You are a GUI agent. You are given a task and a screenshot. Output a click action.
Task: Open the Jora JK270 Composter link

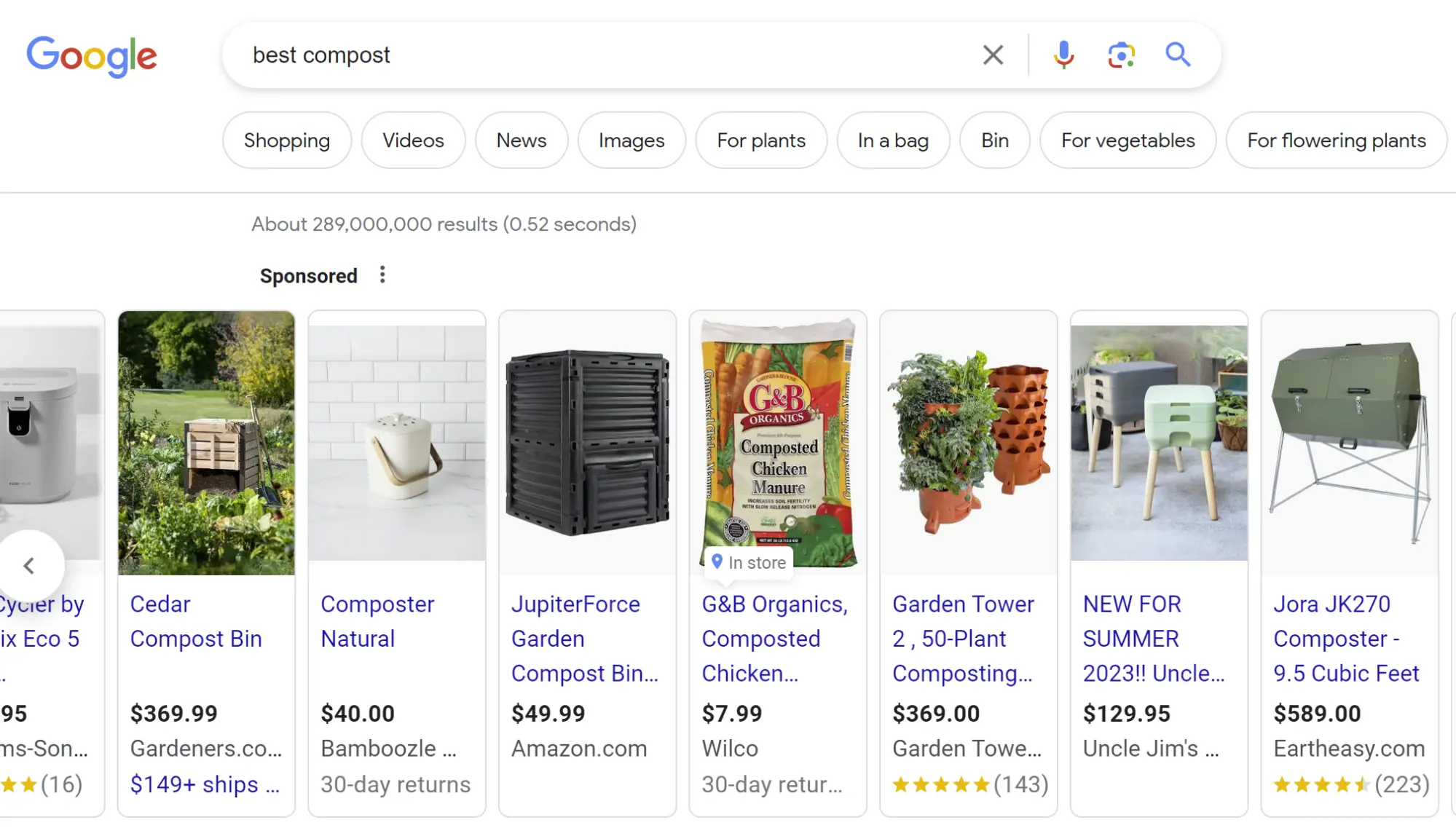click(1345, 638)
